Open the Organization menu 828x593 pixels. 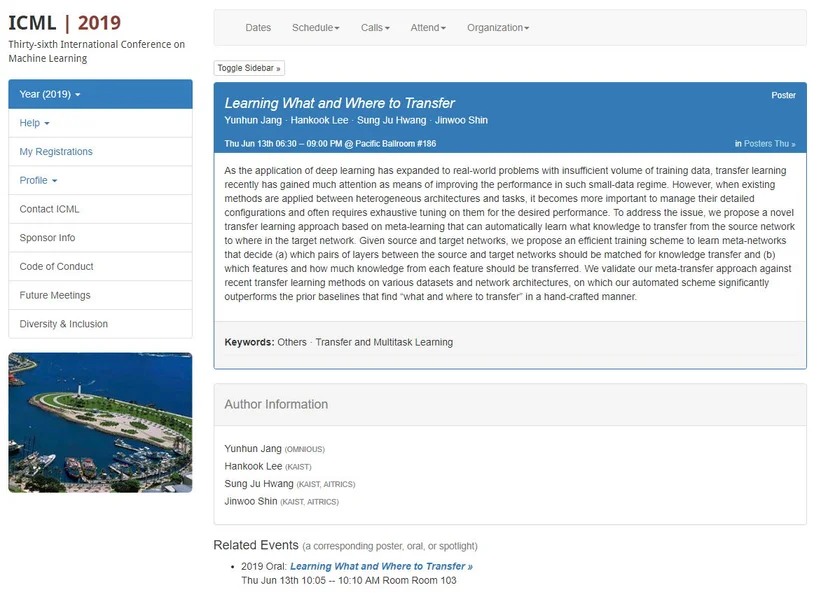click(x=497, y=27)
